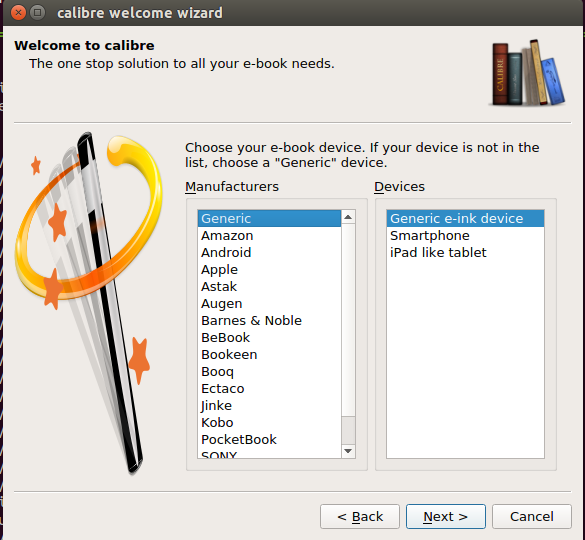The image size is (585, 540).
Task: Maximize the wizard window
Action: pyautogui.click(x=37, y=13)
